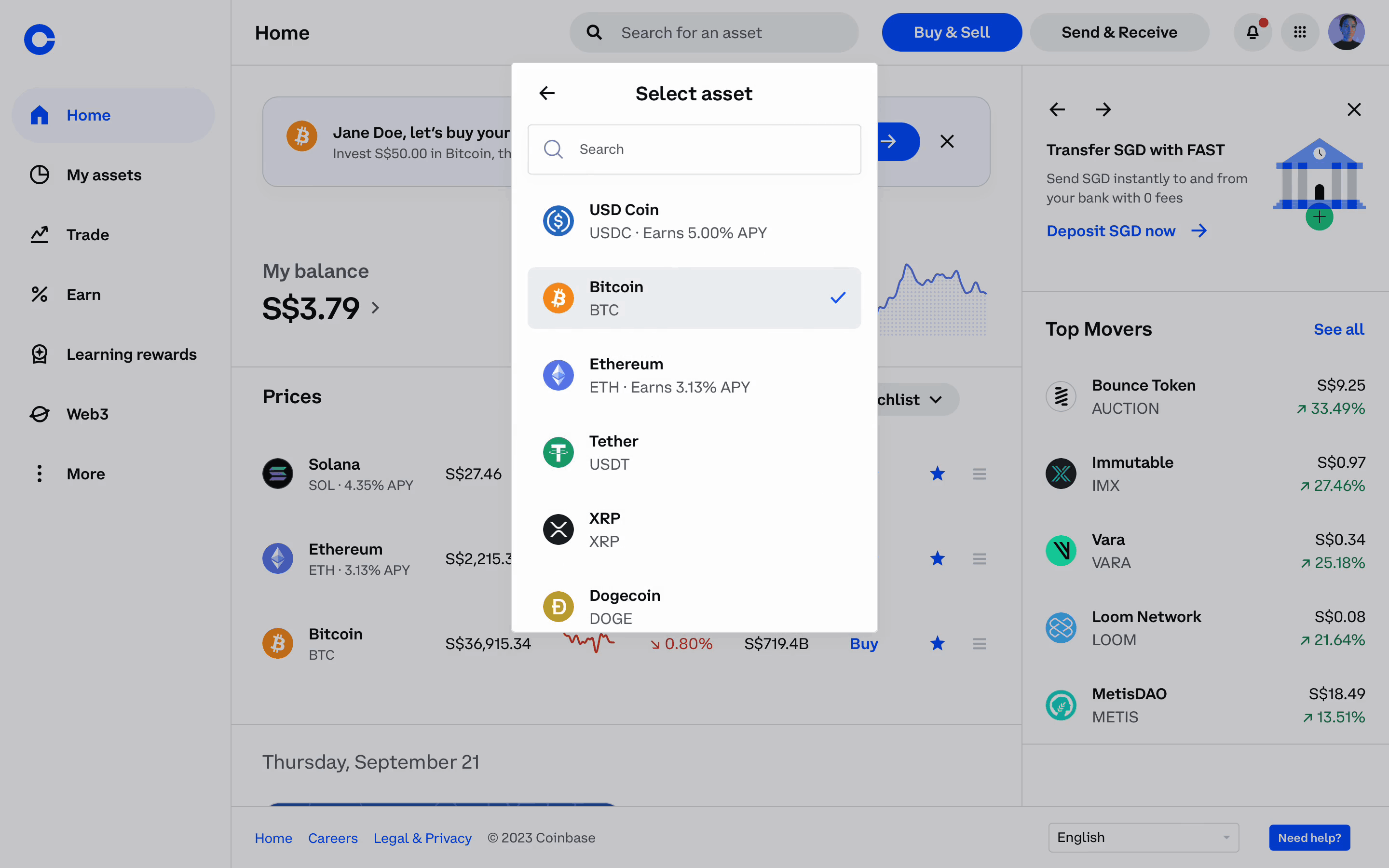Open the apps grid menu icon
The image size is (1389, 868).
click(1300, 33)
